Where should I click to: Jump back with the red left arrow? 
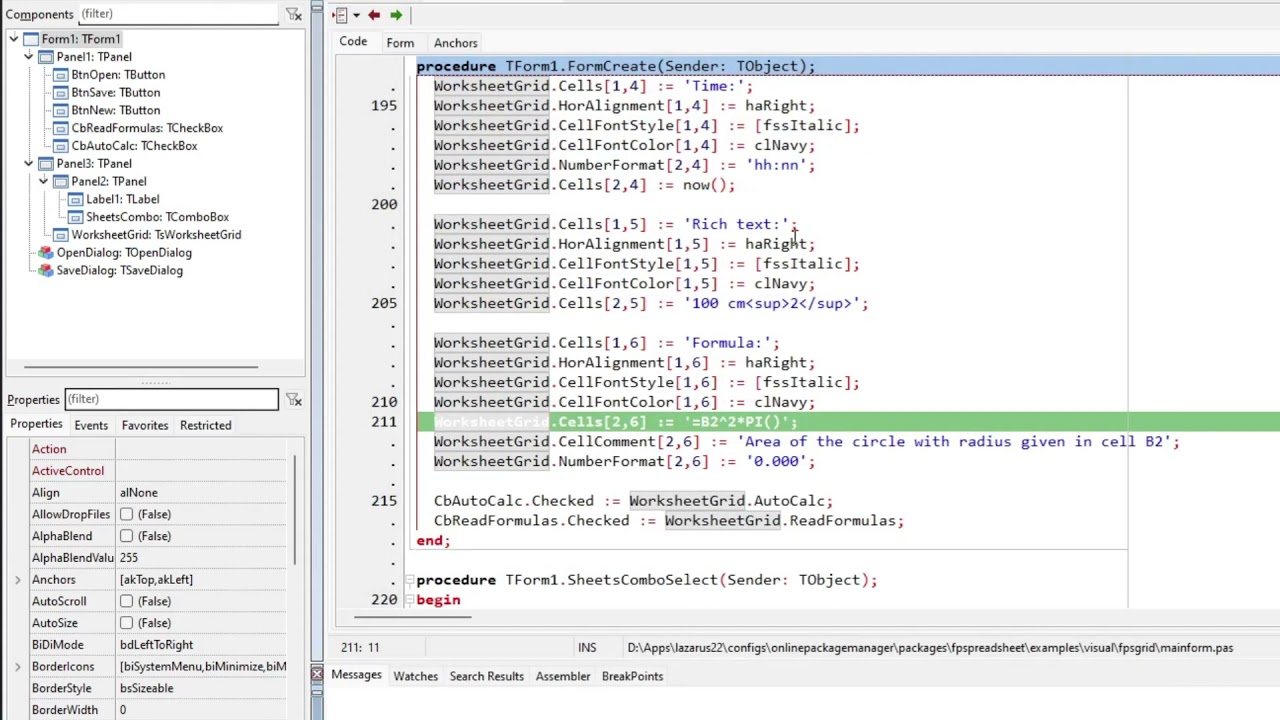coord(374,15)
